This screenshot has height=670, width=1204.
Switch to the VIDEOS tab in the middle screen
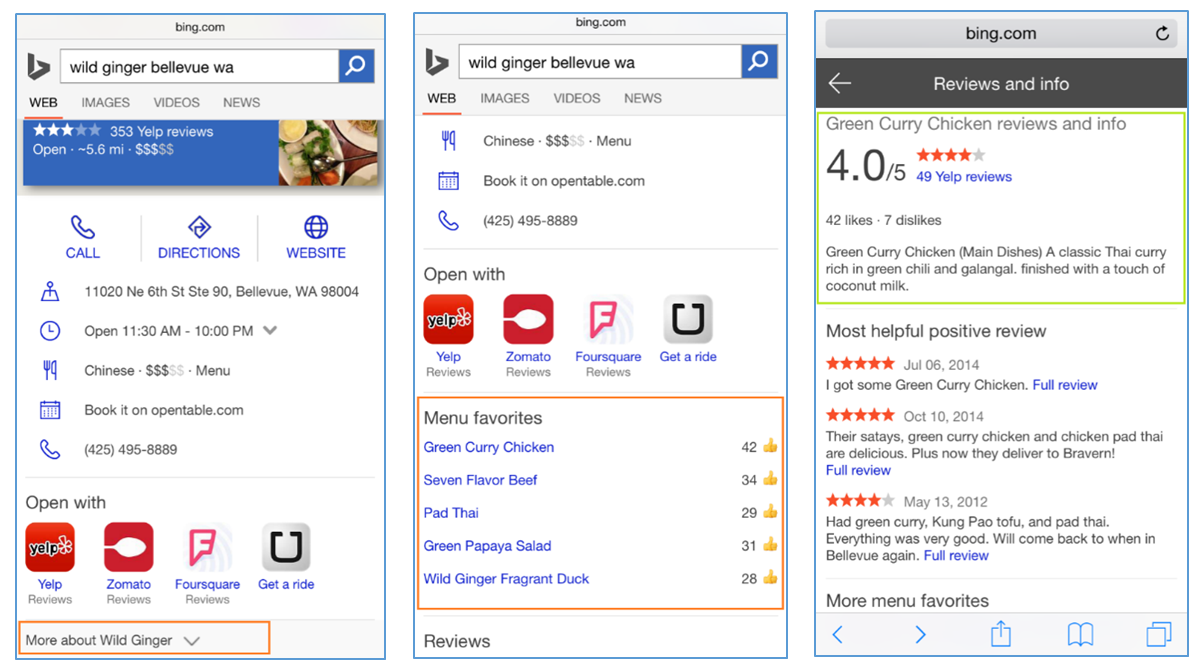(x=577, y=98)
